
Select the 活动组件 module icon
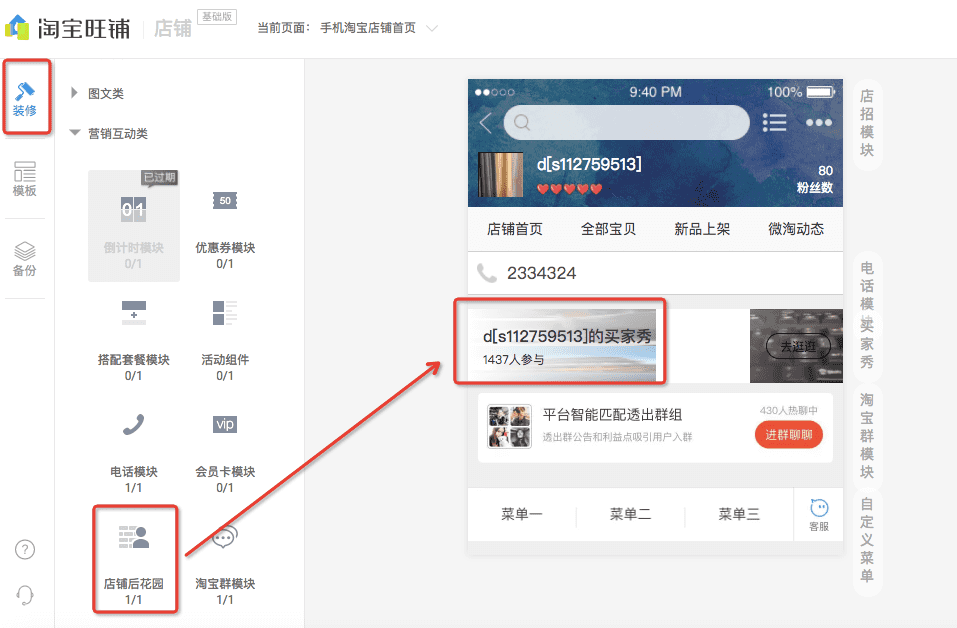coord(225,312)
